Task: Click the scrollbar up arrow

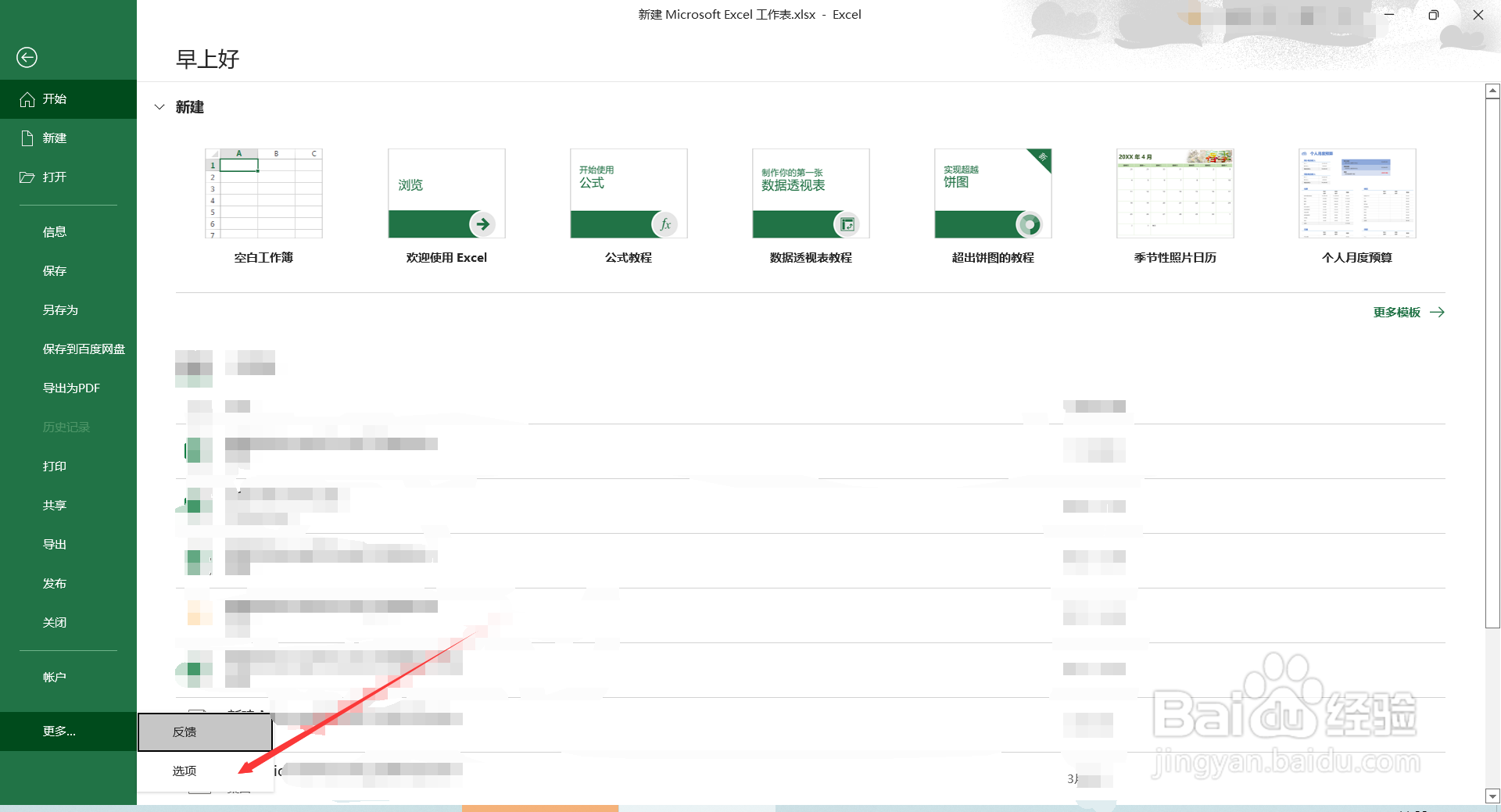Action: (1492, 91)
